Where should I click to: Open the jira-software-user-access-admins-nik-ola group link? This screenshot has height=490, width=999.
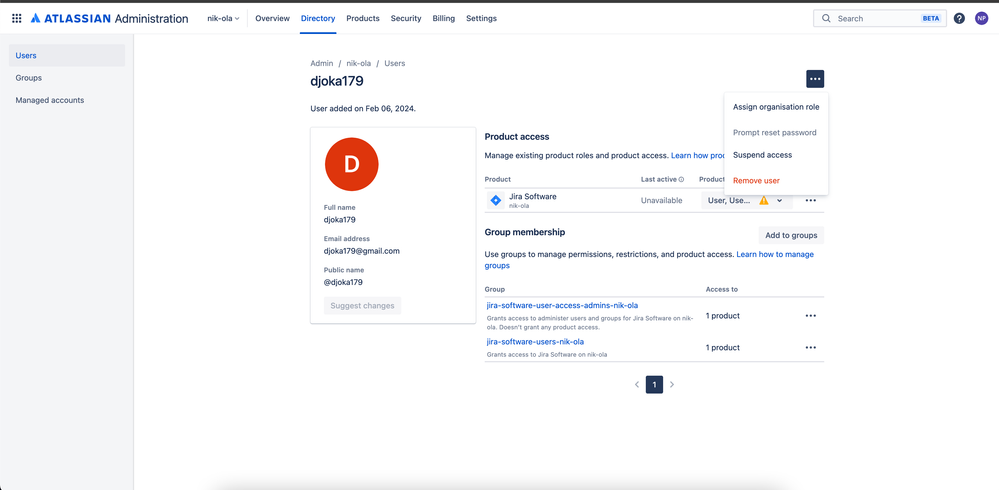click(x=562, y=305)
